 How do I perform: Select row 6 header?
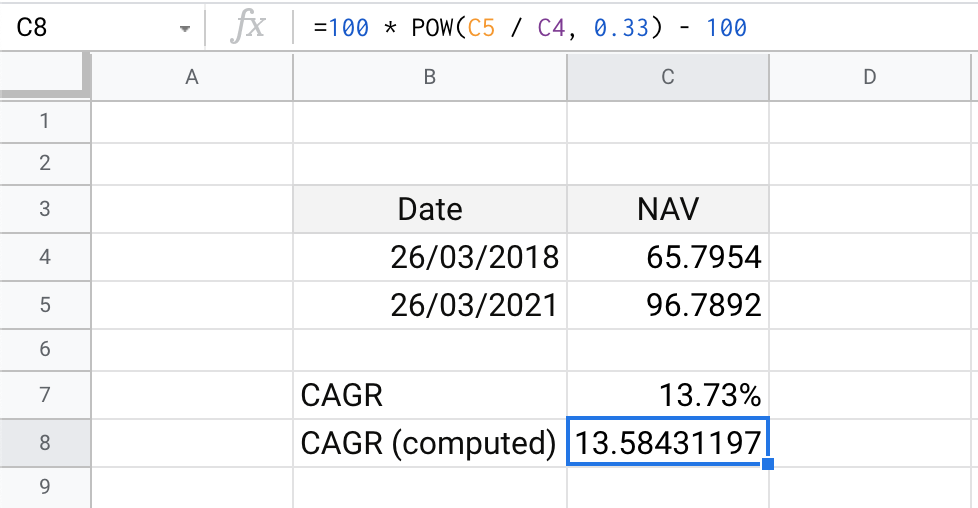coord(45,349)
